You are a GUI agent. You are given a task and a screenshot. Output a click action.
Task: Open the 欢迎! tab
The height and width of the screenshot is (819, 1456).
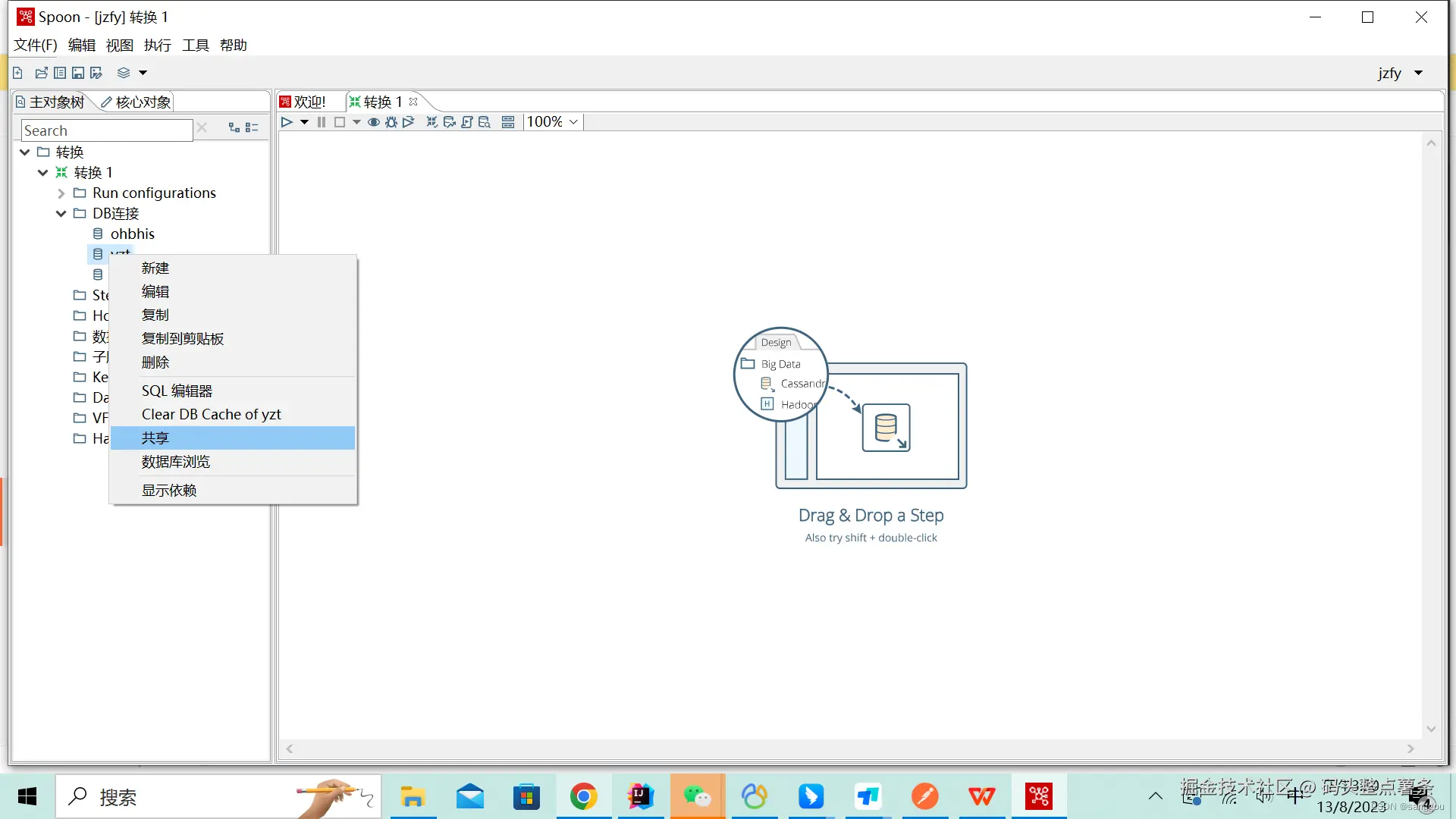point(303,102)
